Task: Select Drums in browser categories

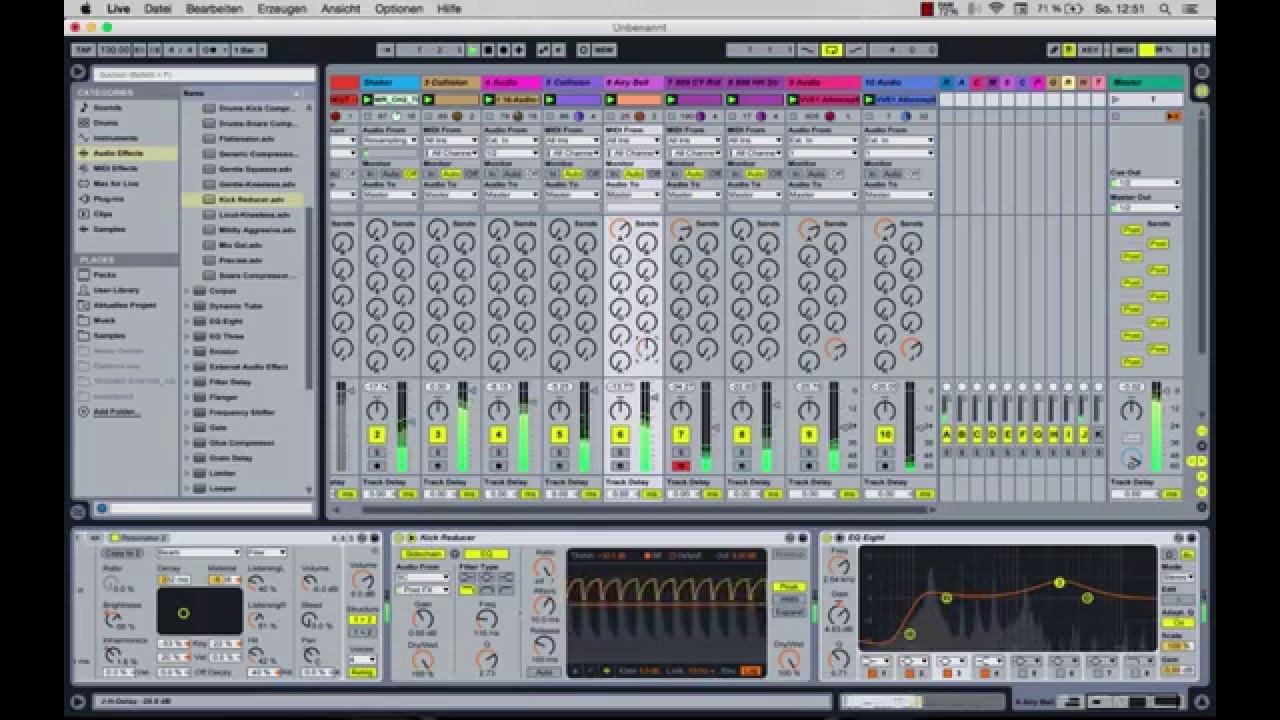Action: 105,123
